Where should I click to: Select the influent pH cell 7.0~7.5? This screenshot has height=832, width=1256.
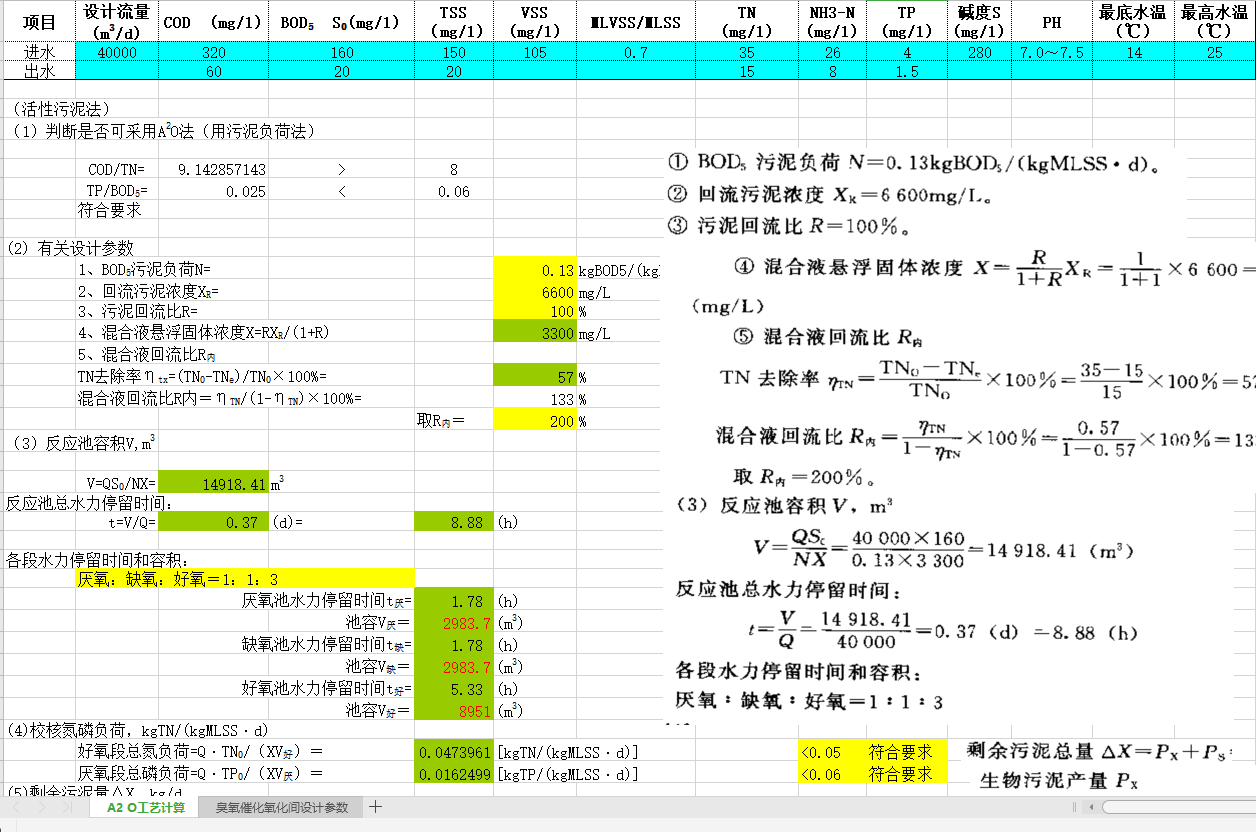click(x=1051, y=52)
